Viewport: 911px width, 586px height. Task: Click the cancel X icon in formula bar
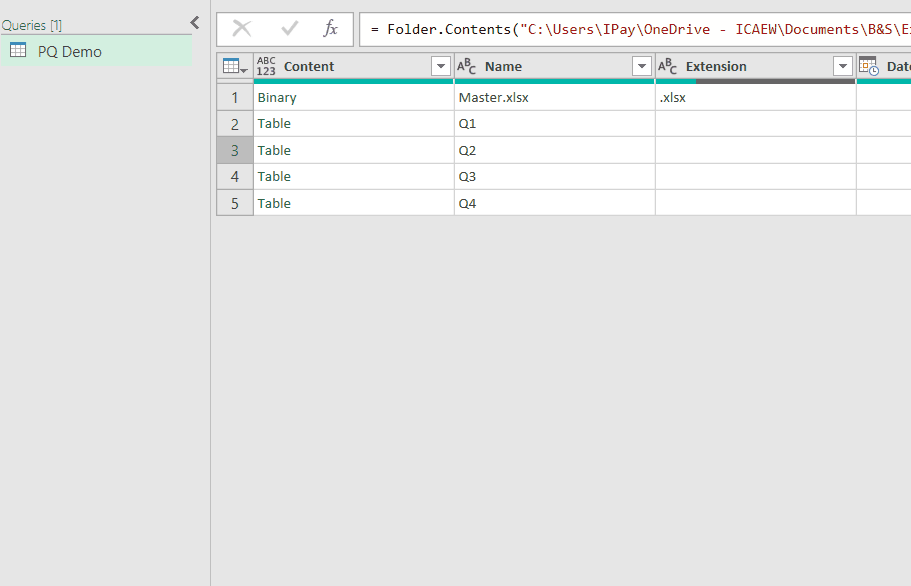241,29
